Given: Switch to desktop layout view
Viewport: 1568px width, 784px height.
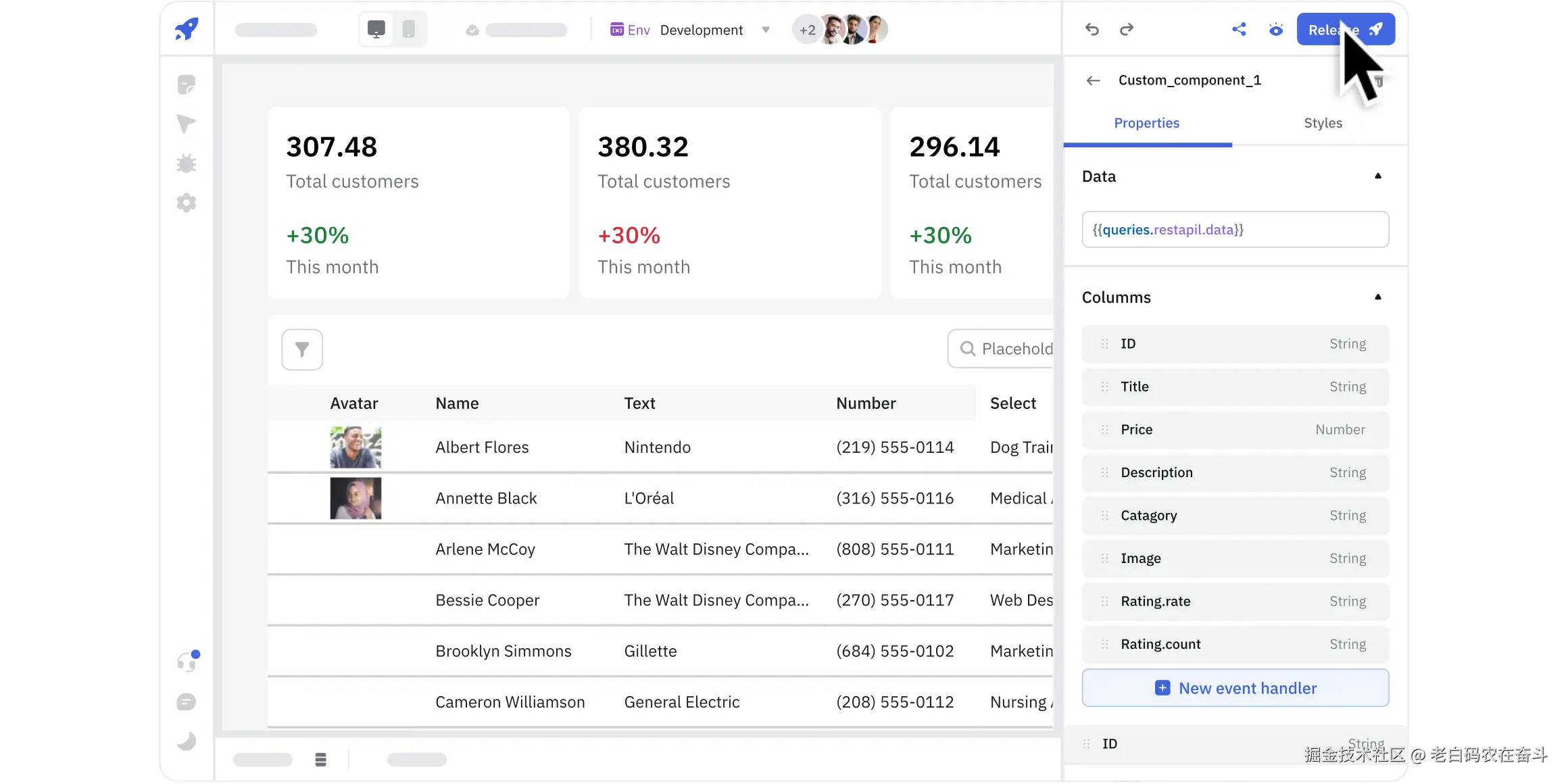Looking at the screenshot, I should (376, 29).
